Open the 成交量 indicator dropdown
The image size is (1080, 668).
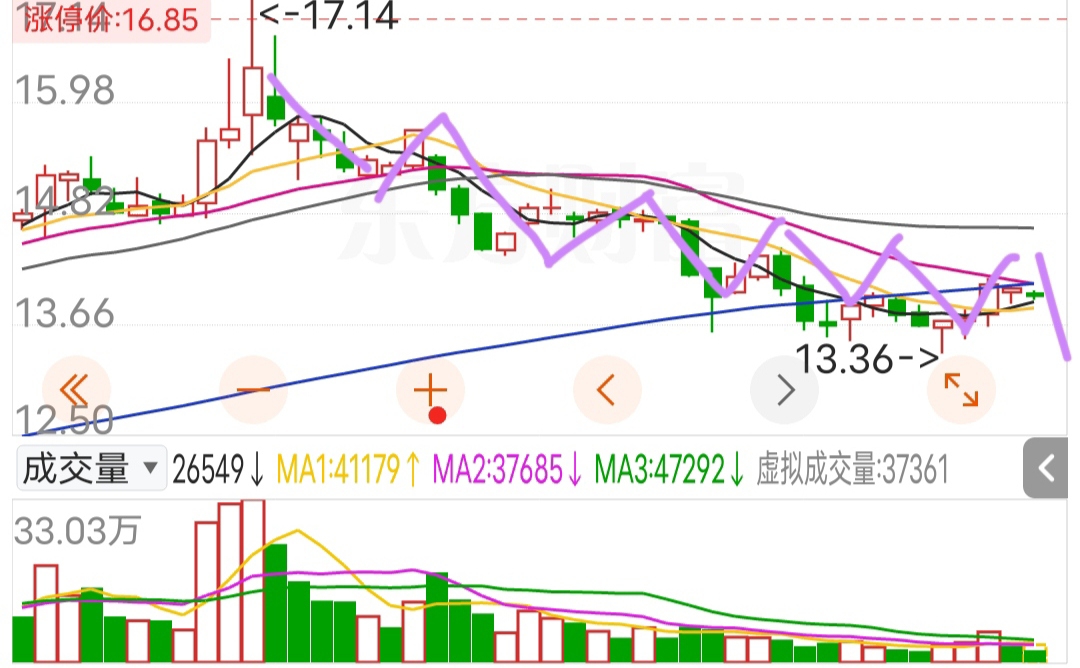[91, 469]
